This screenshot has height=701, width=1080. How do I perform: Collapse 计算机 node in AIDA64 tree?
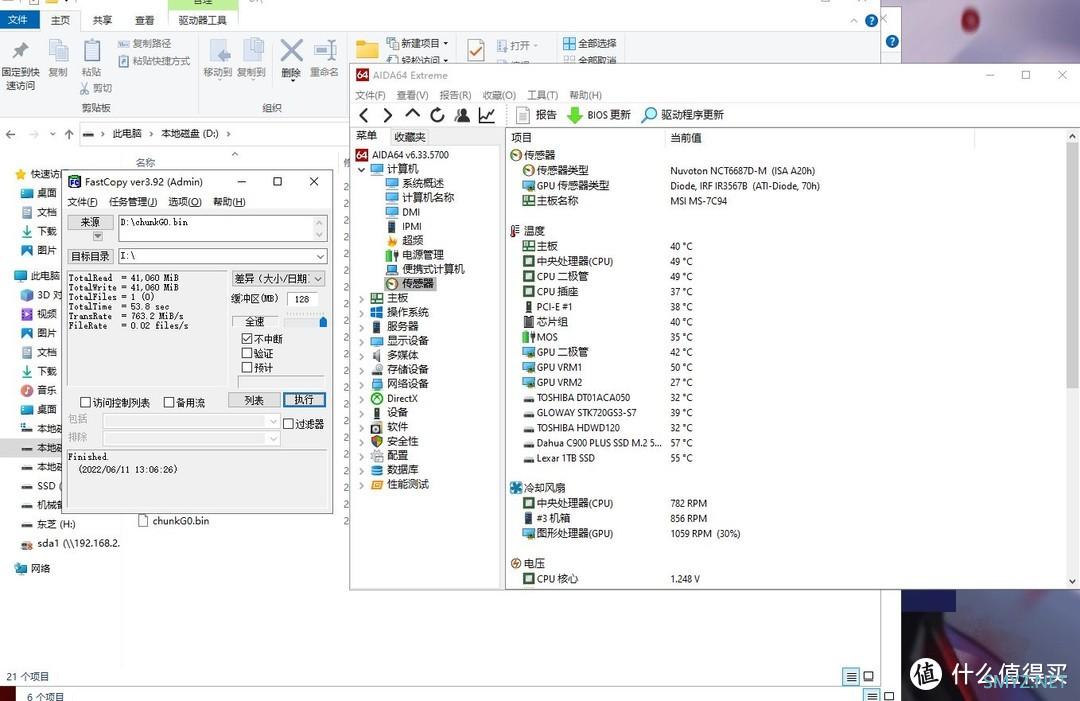coord(362,169)
